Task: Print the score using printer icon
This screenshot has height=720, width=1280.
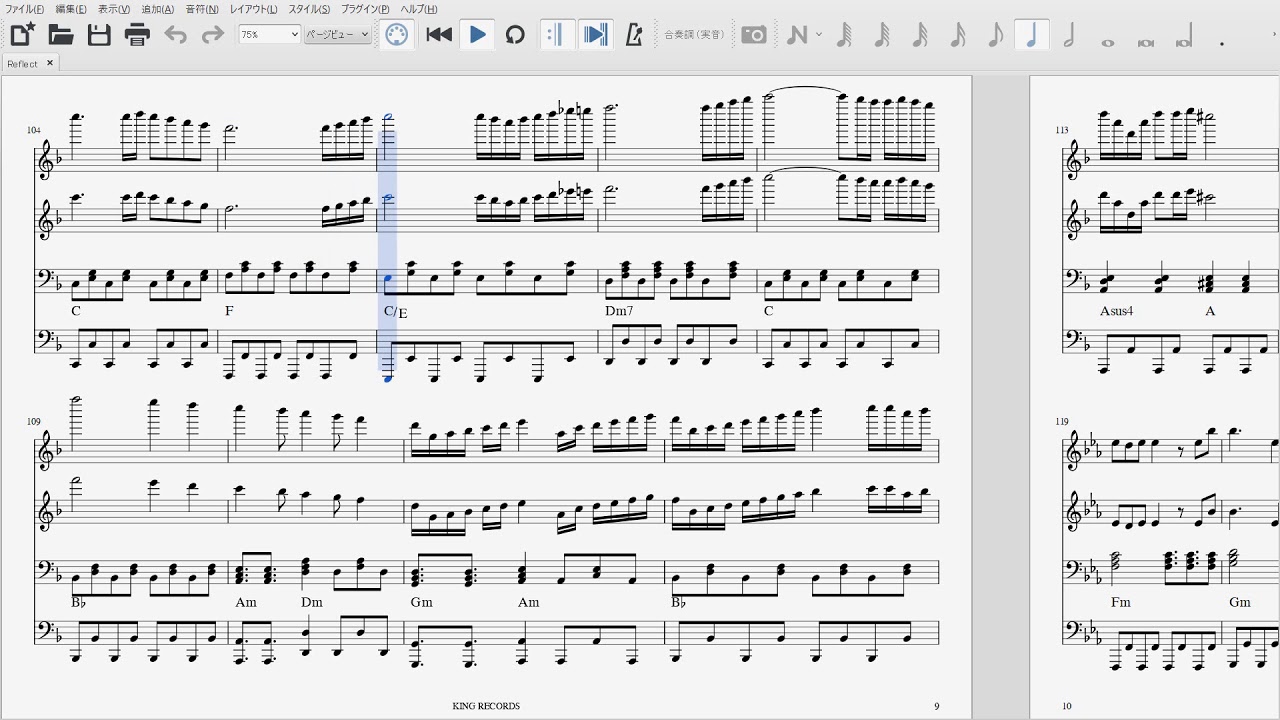Action: click(137, 35)
